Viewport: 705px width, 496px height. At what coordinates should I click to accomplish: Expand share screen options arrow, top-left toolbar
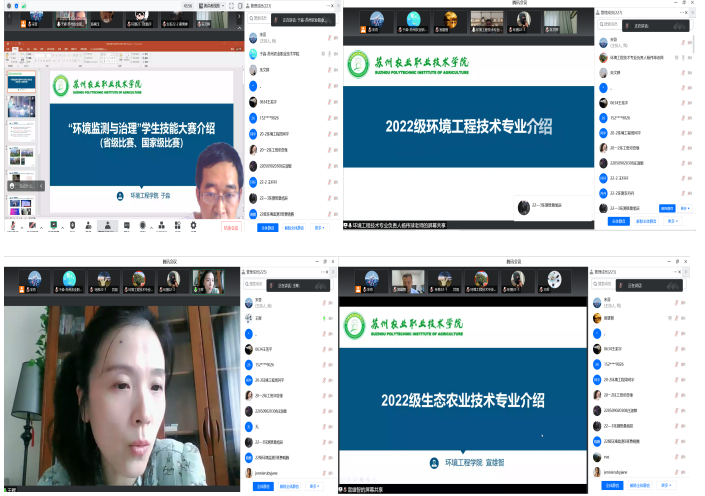click(62, 228)
